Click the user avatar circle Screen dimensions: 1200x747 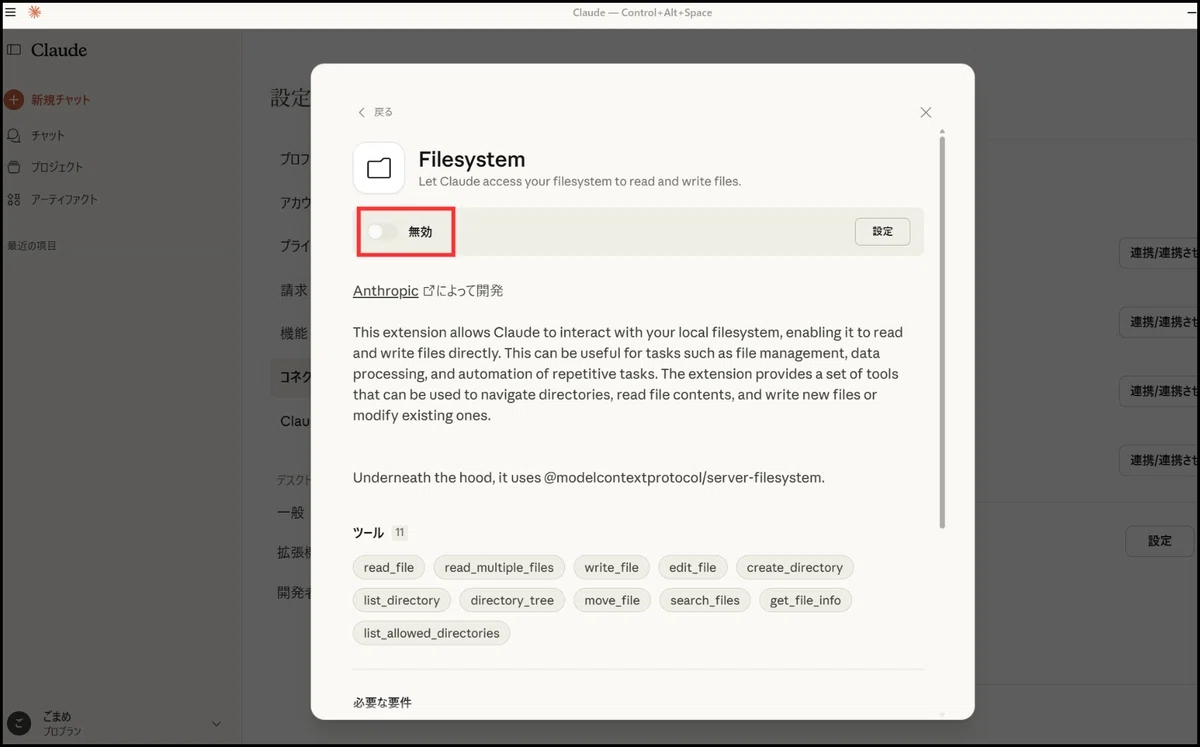tap(18, 724)
